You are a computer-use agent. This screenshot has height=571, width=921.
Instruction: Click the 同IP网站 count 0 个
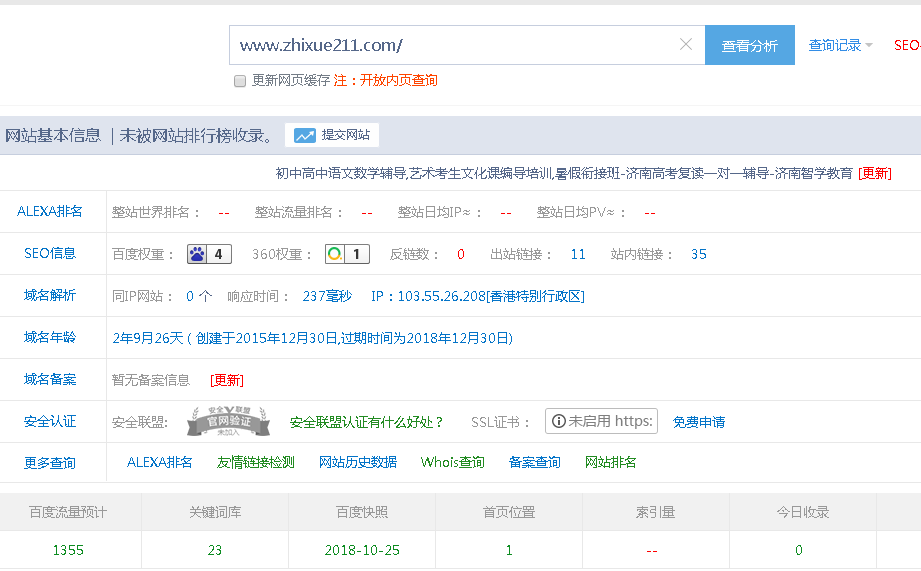(199, 296)
